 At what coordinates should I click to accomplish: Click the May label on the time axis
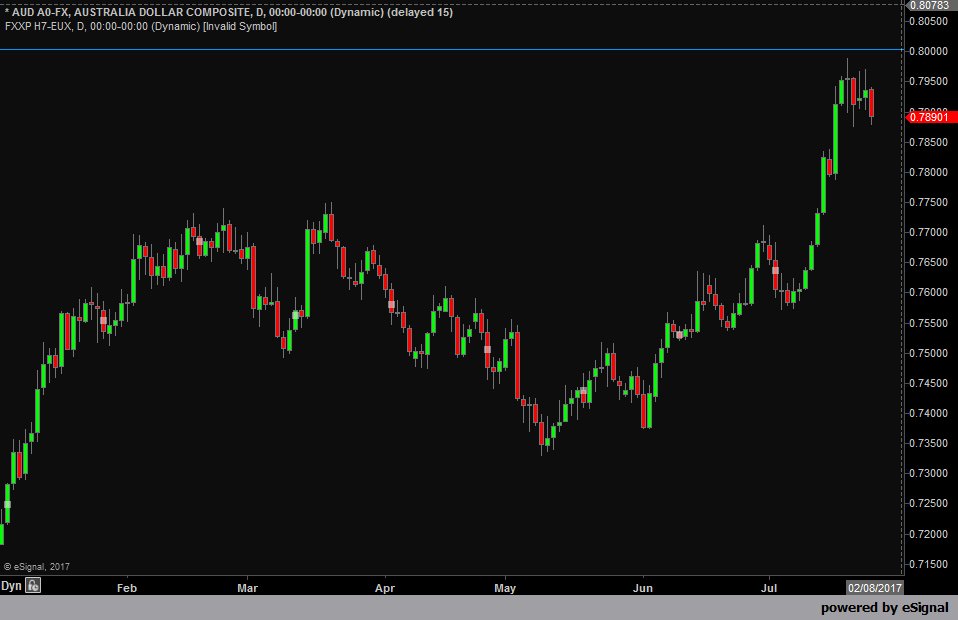point(505,588)
